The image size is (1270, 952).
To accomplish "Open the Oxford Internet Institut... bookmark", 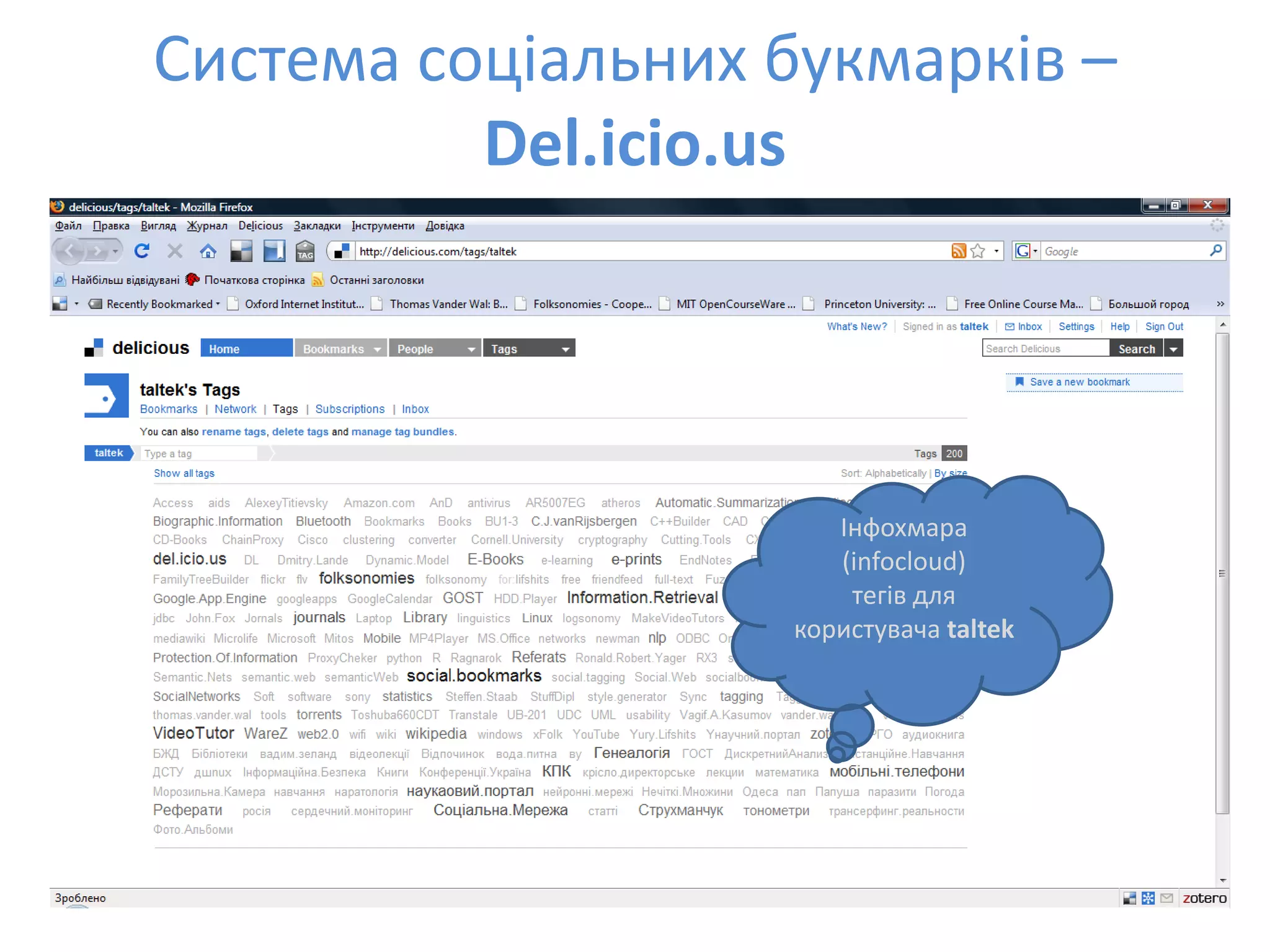I will (297, 304).
